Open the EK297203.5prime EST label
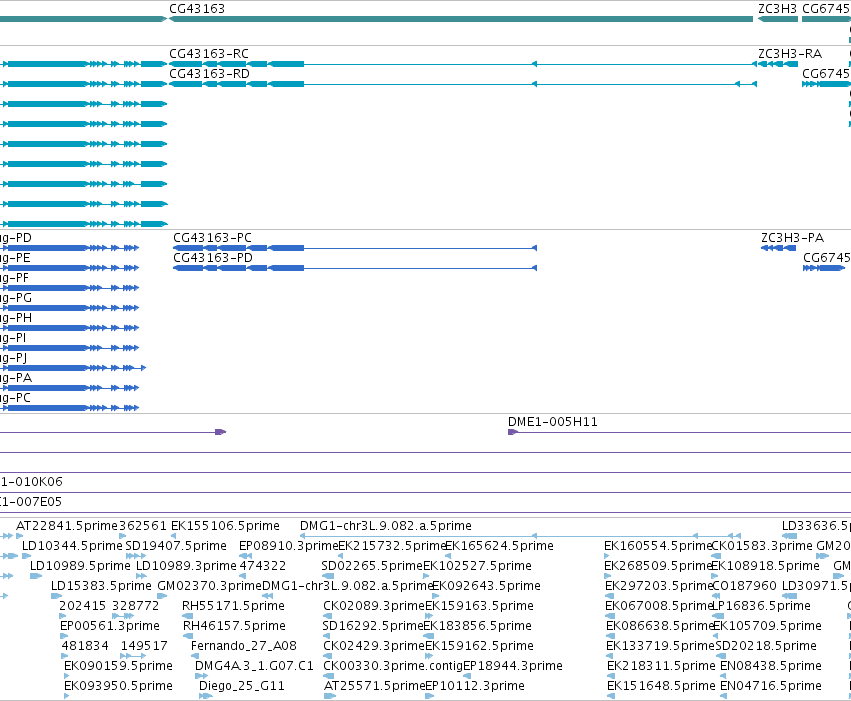This screenshot has height=701, width=851. tap(659, 586)
